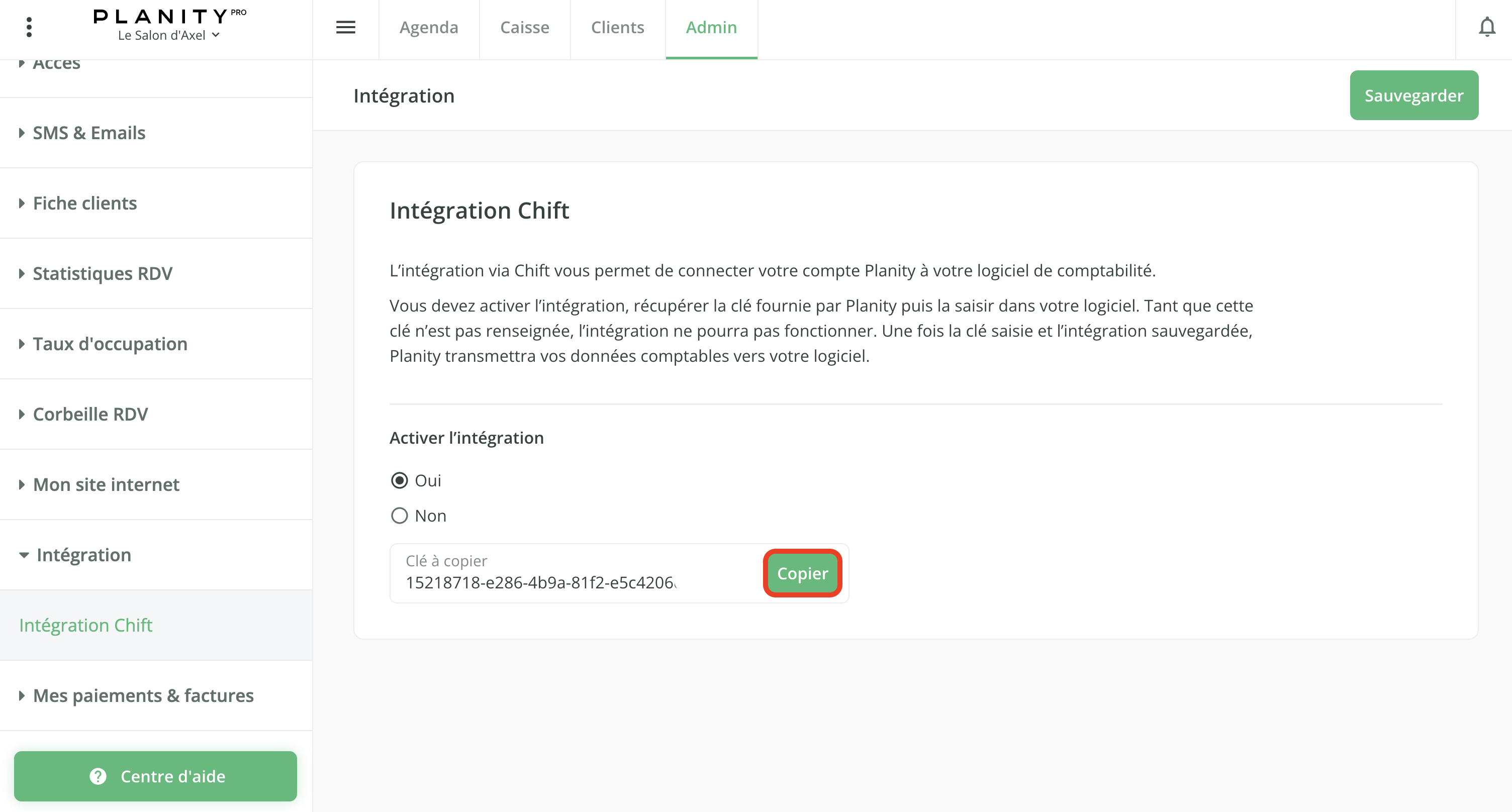Expand the Fiche clients section
The width and height of the screenshot is (1512, 812).
[84, 204]
